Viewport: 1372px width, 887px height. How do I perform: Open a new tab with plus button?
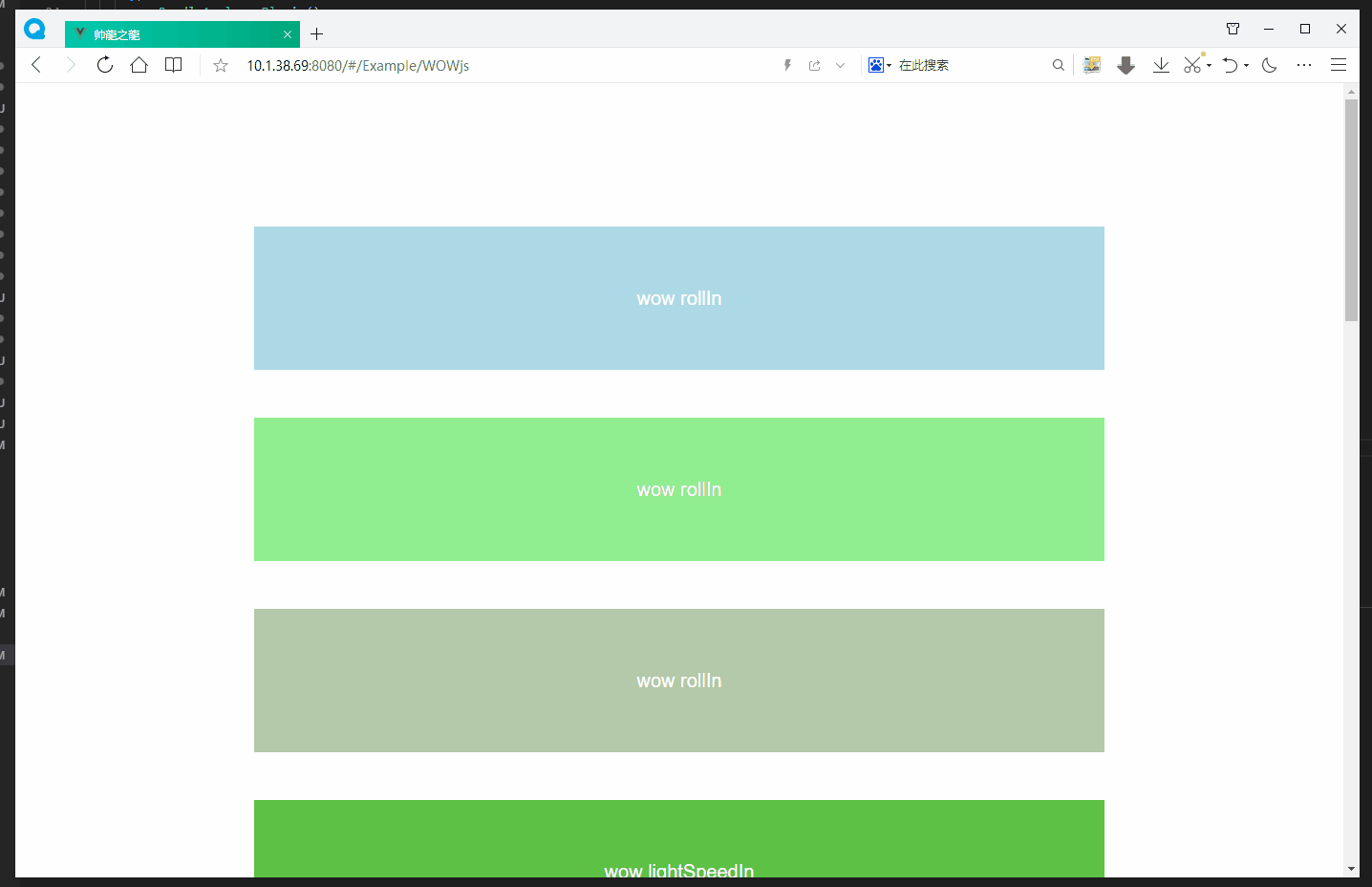(x=317, y=34)
